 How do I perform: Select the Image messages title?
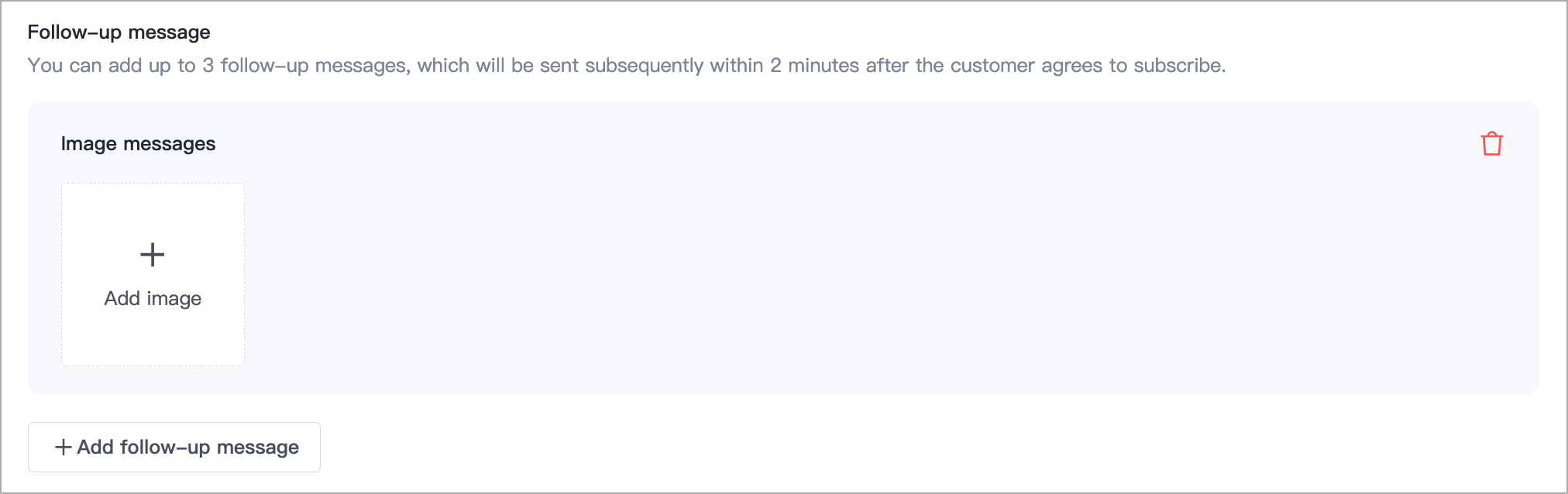click(x=138, y=144)
